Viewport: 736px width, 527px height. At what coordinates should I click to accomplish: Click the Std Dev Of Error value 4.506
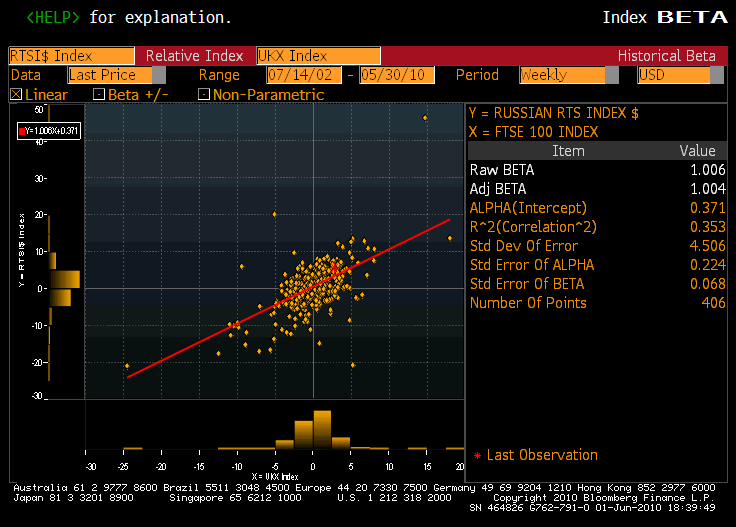(x=708, y=246)
